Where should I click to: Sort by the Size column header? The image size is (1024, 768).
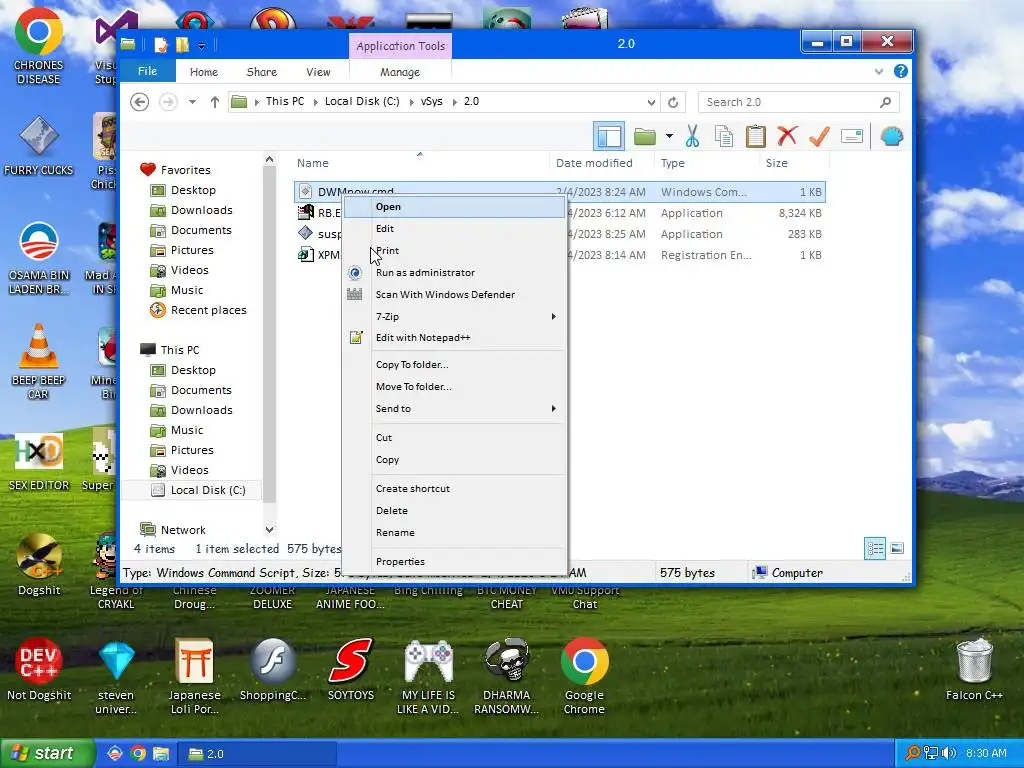click(776, 163)
